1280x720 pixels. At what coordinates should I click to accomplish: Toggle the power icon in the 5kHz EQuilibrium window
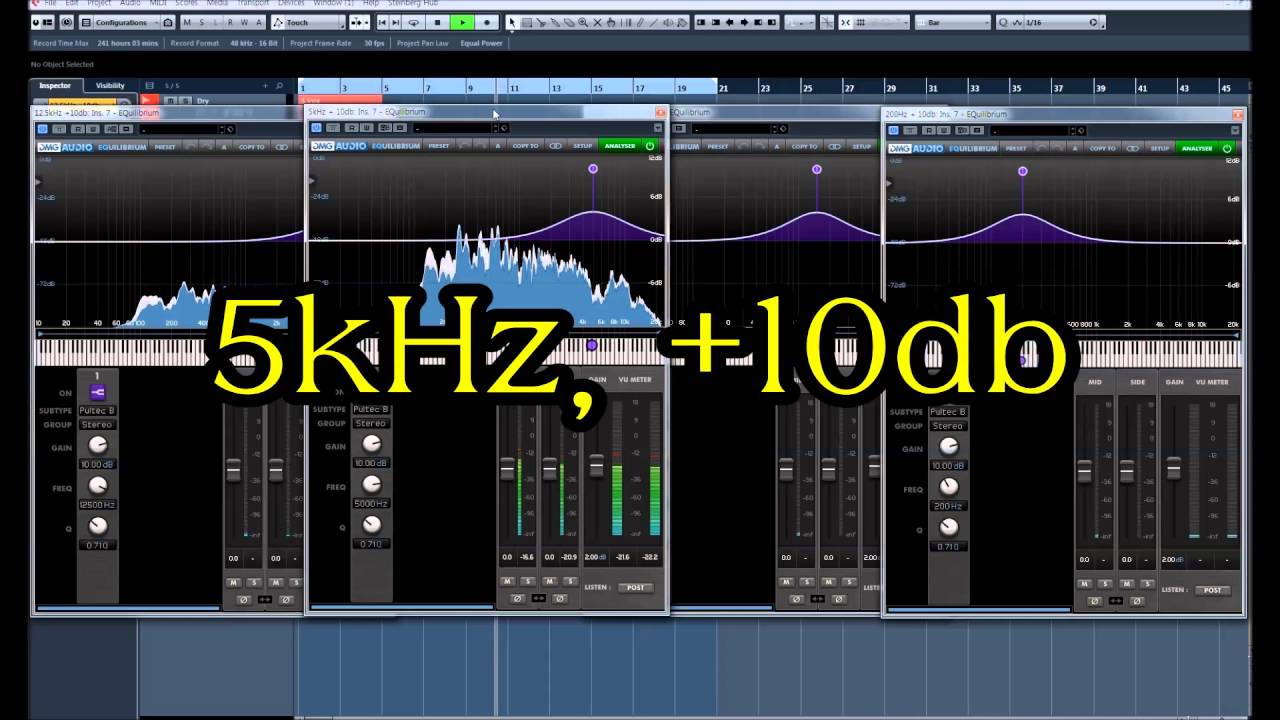tap(650, 146)
